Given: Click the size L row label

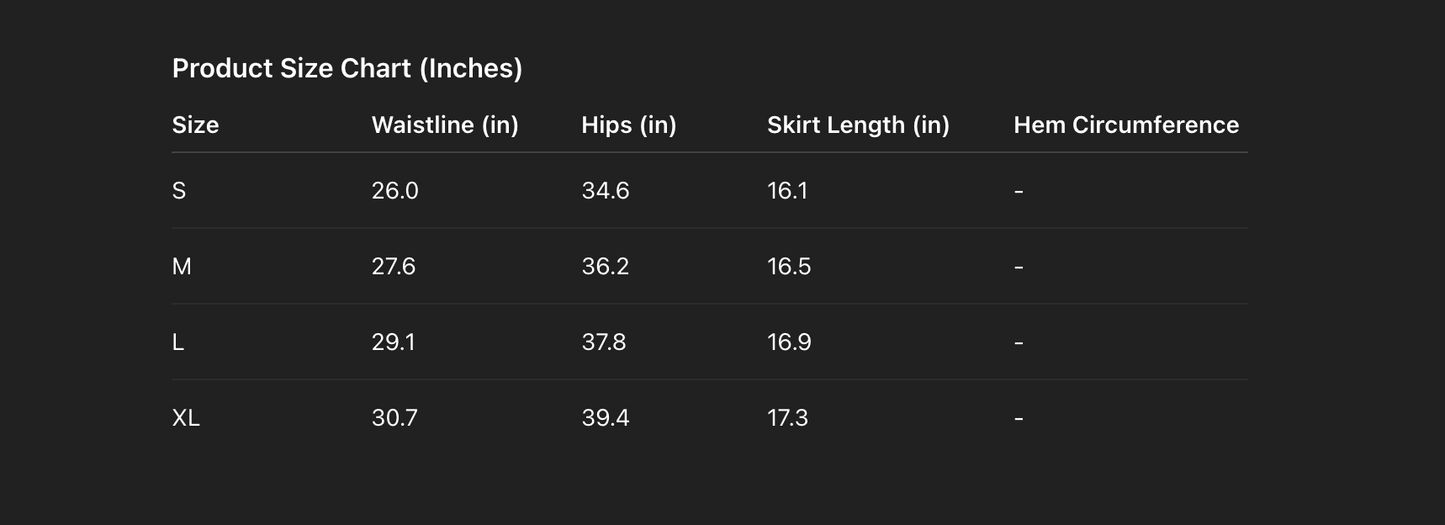Looking at the screenshot, I should 178,342.
